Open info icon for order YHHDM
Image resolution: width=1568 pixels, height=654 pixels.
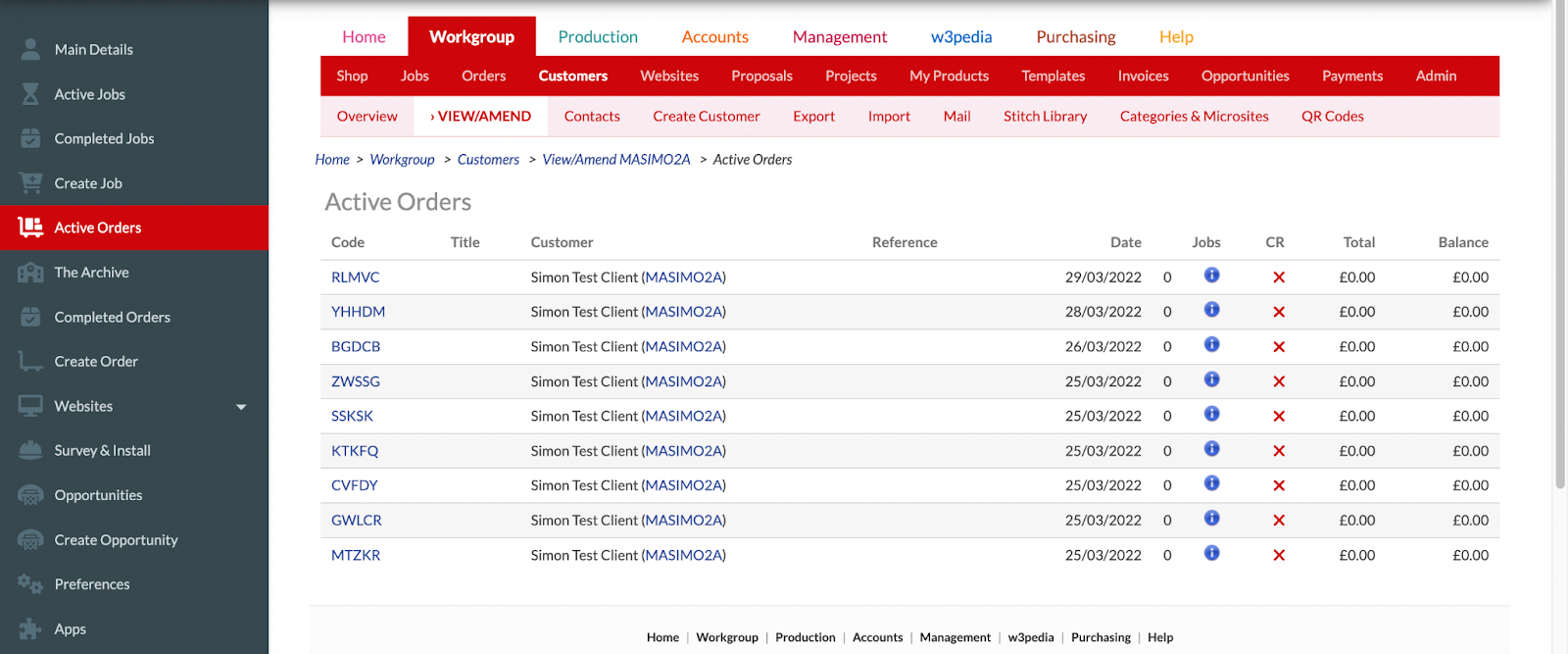[1212, 310]
